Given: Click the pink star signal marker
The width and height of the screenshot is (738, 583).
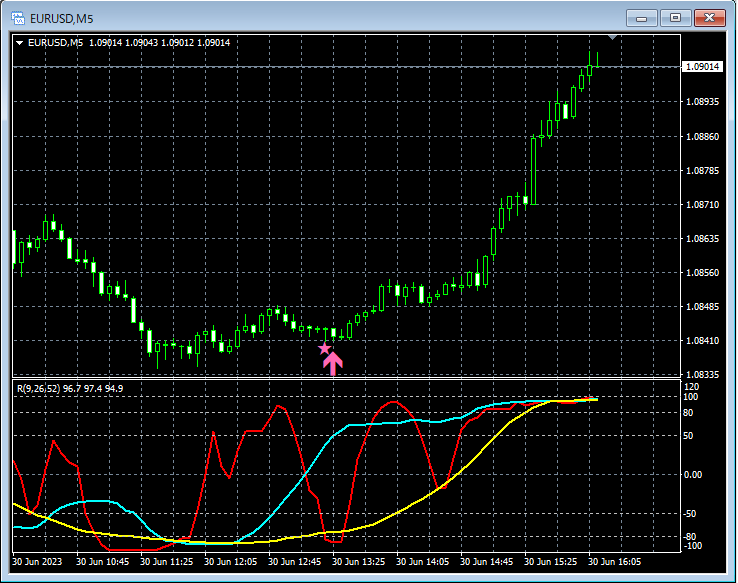Looking at the screenshot, I should tap(324, 349).
